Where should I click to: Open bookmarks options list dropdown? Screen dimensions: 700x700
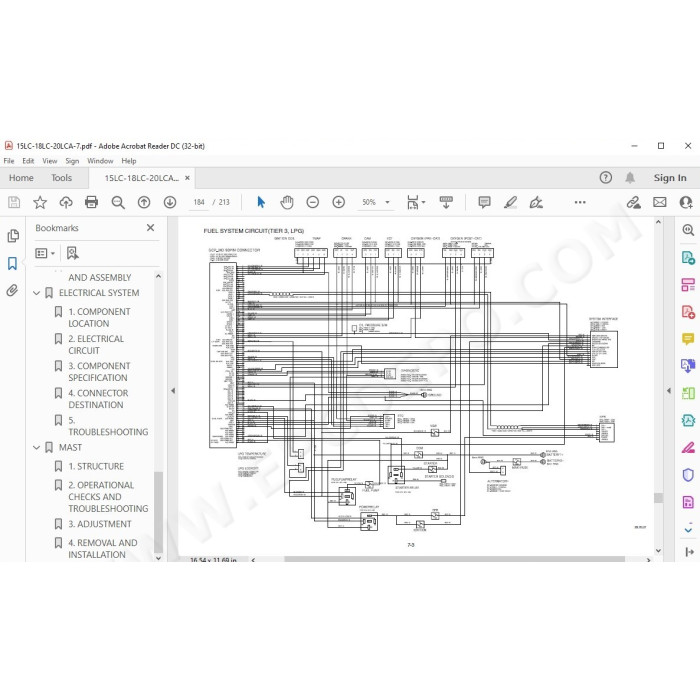point(45,253)
